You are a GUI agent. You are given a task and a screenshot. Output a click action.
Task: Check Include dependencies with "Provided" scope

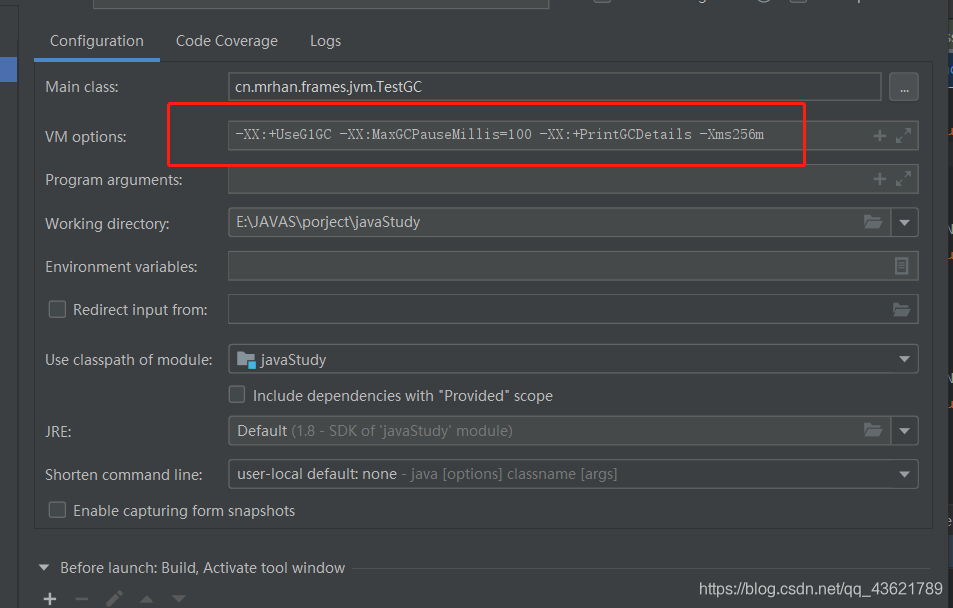(x=237, y=395)
